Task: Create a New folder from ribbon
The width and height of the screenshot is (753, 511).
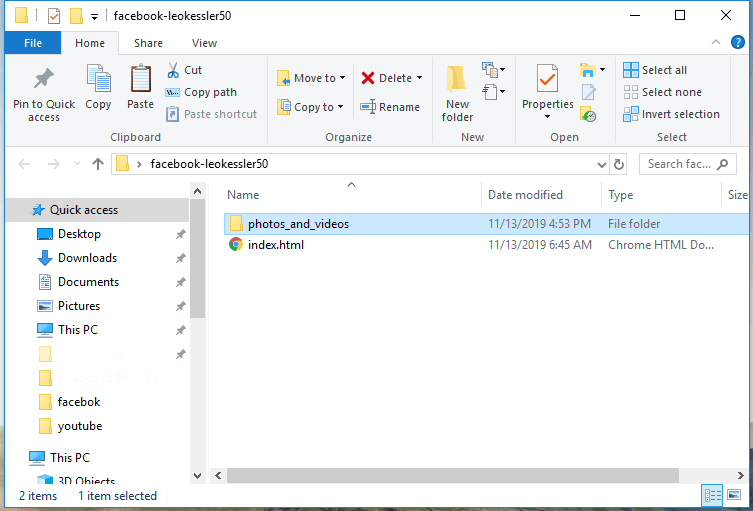Action: (457, 94)
